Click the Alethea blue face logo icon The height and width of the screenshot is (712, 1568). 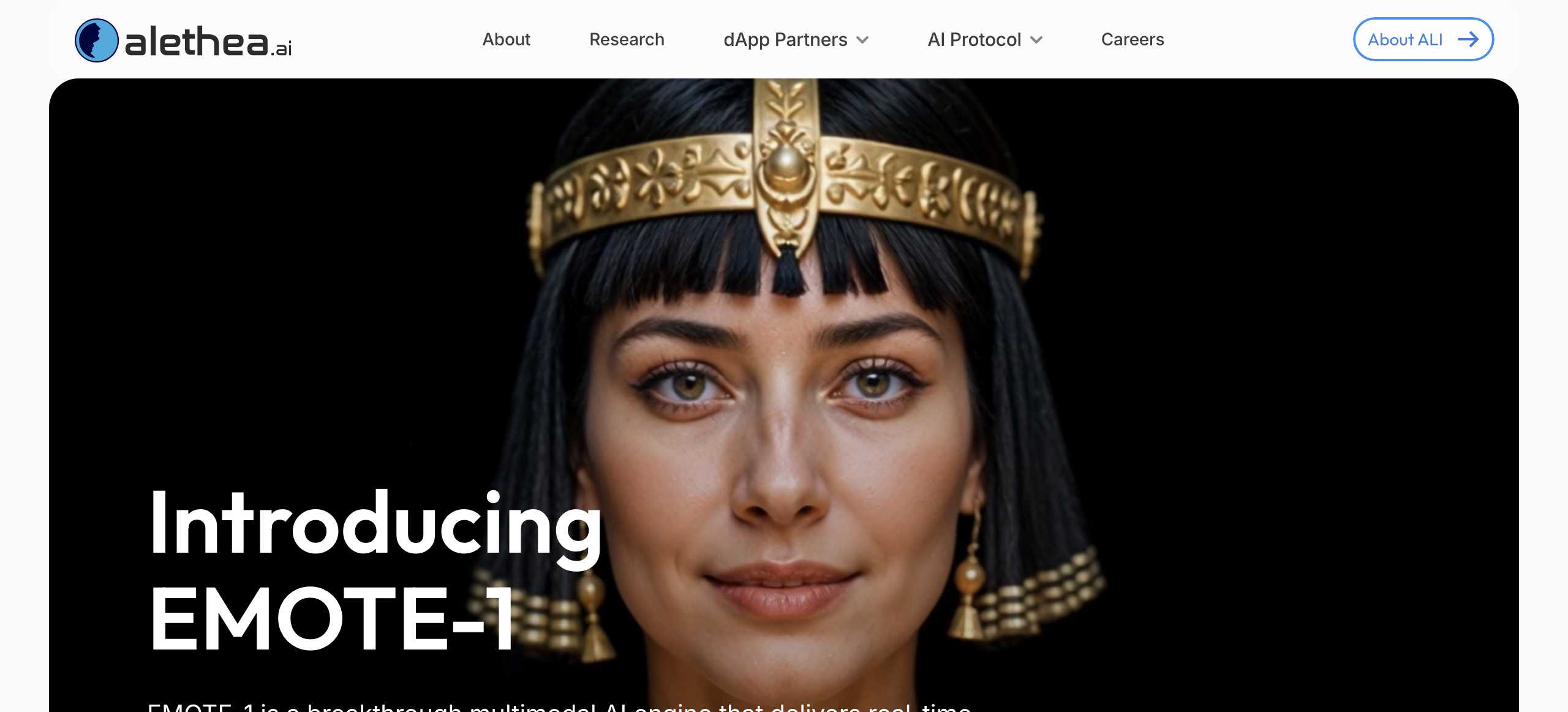[96, 40]
